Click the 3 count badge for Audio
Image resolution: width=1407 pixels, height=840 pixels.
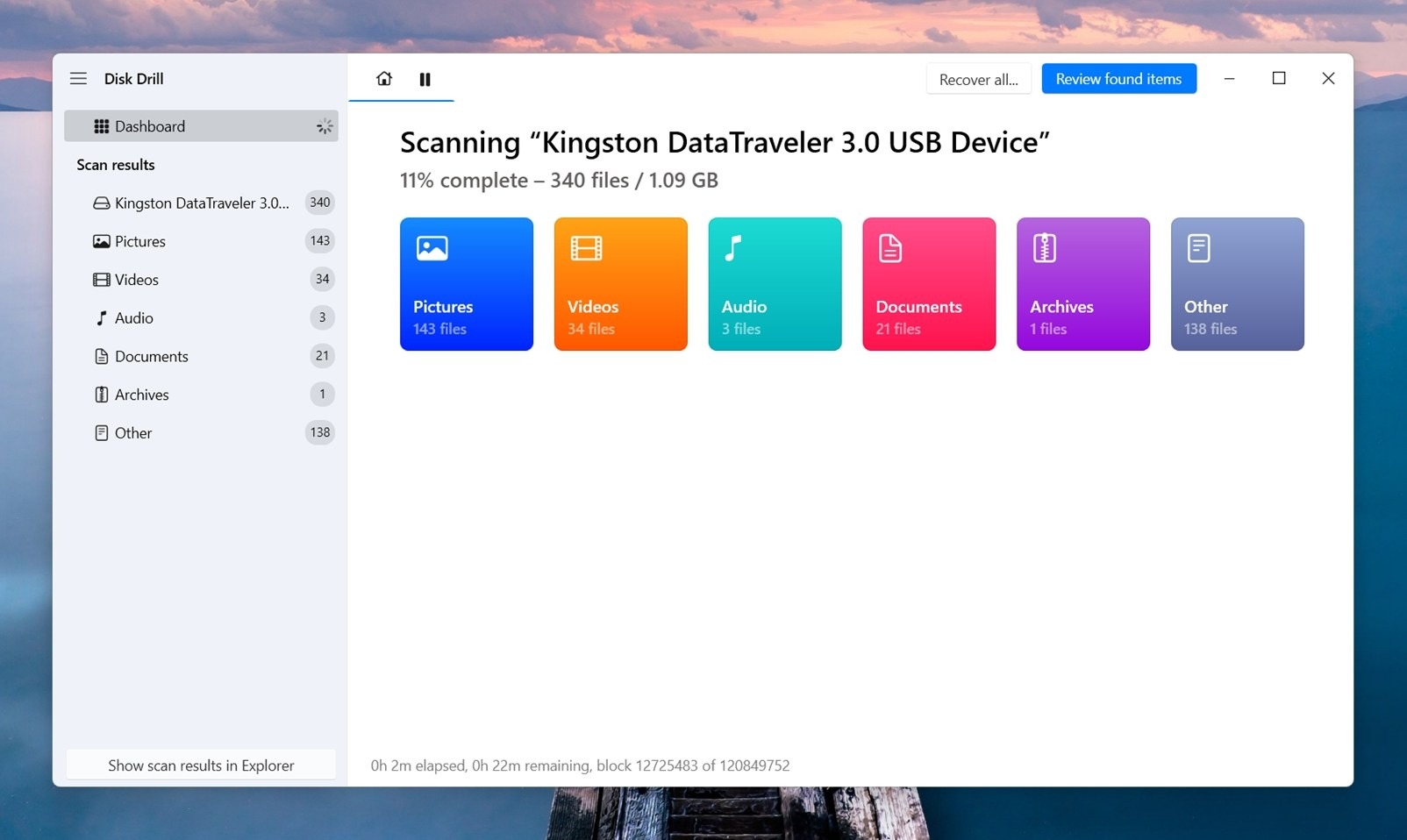pyautogui.click(x=322, y=317)
